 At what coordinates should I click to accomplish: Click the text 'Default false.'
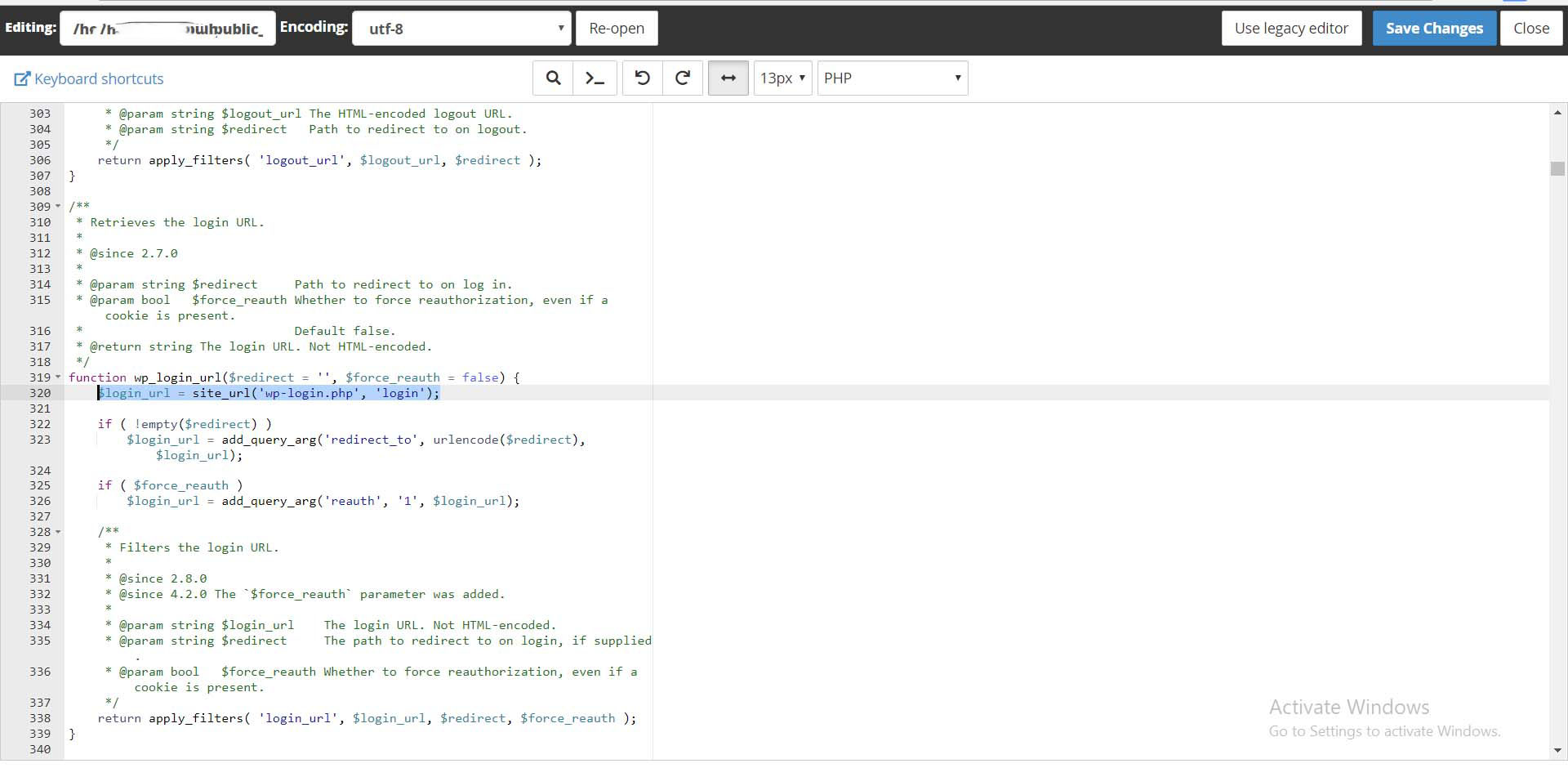[345, 331]
